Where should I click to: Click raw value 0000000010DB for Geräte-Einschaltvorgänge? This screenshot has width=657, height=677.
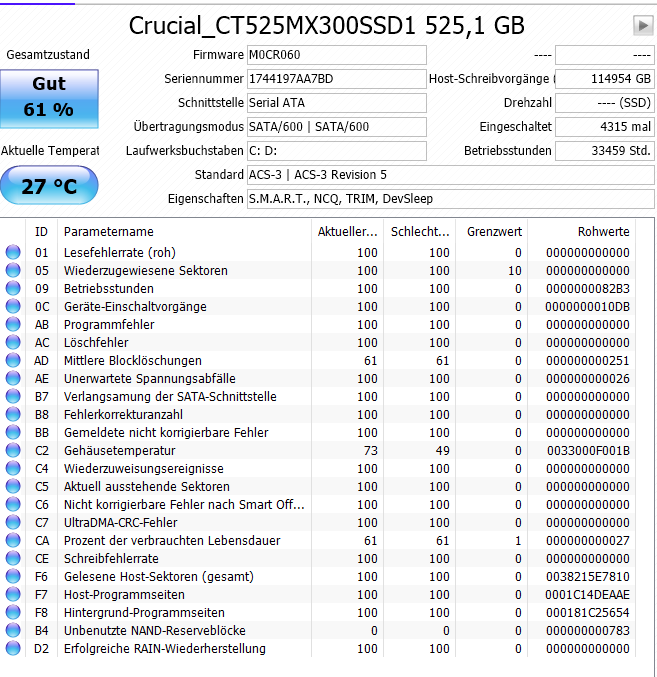[588, 307]
